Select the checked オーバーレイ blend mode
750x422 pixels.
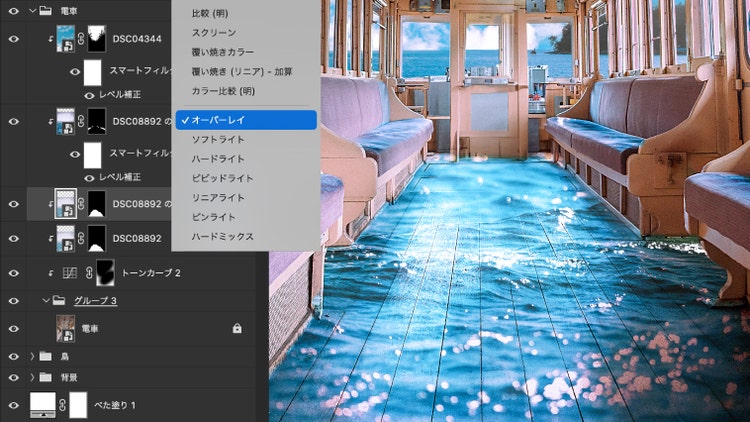tap(246, 120)
